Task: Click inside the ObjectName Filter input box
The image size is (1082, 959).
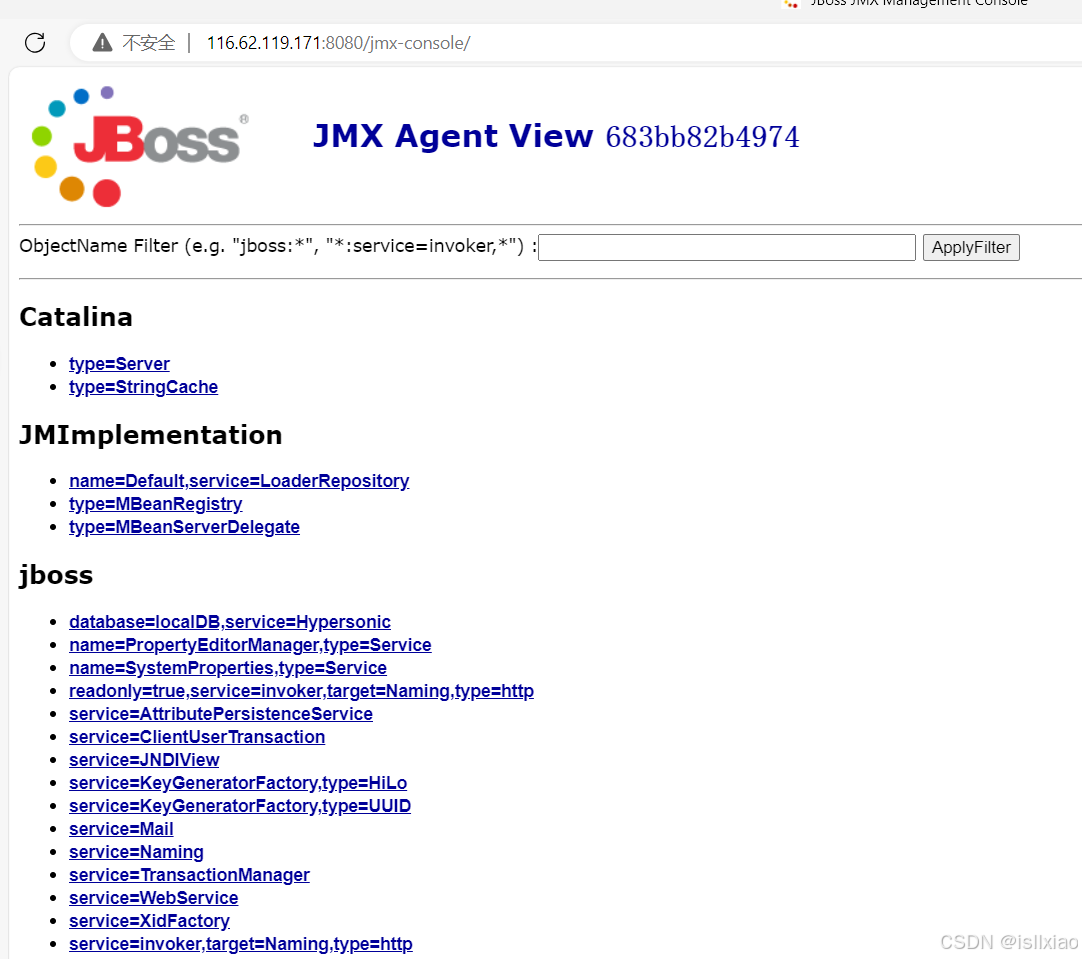Action: pos(726,247)
